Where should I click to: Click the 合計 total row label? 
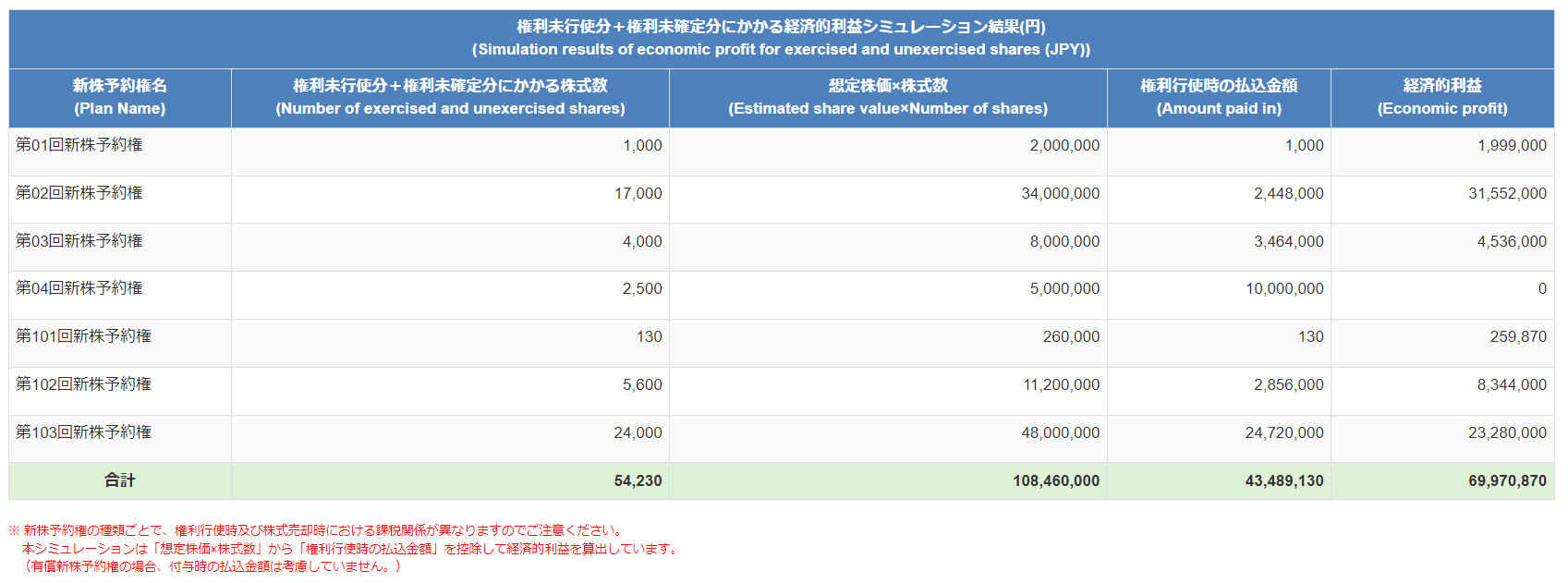(x=119, y=480)
